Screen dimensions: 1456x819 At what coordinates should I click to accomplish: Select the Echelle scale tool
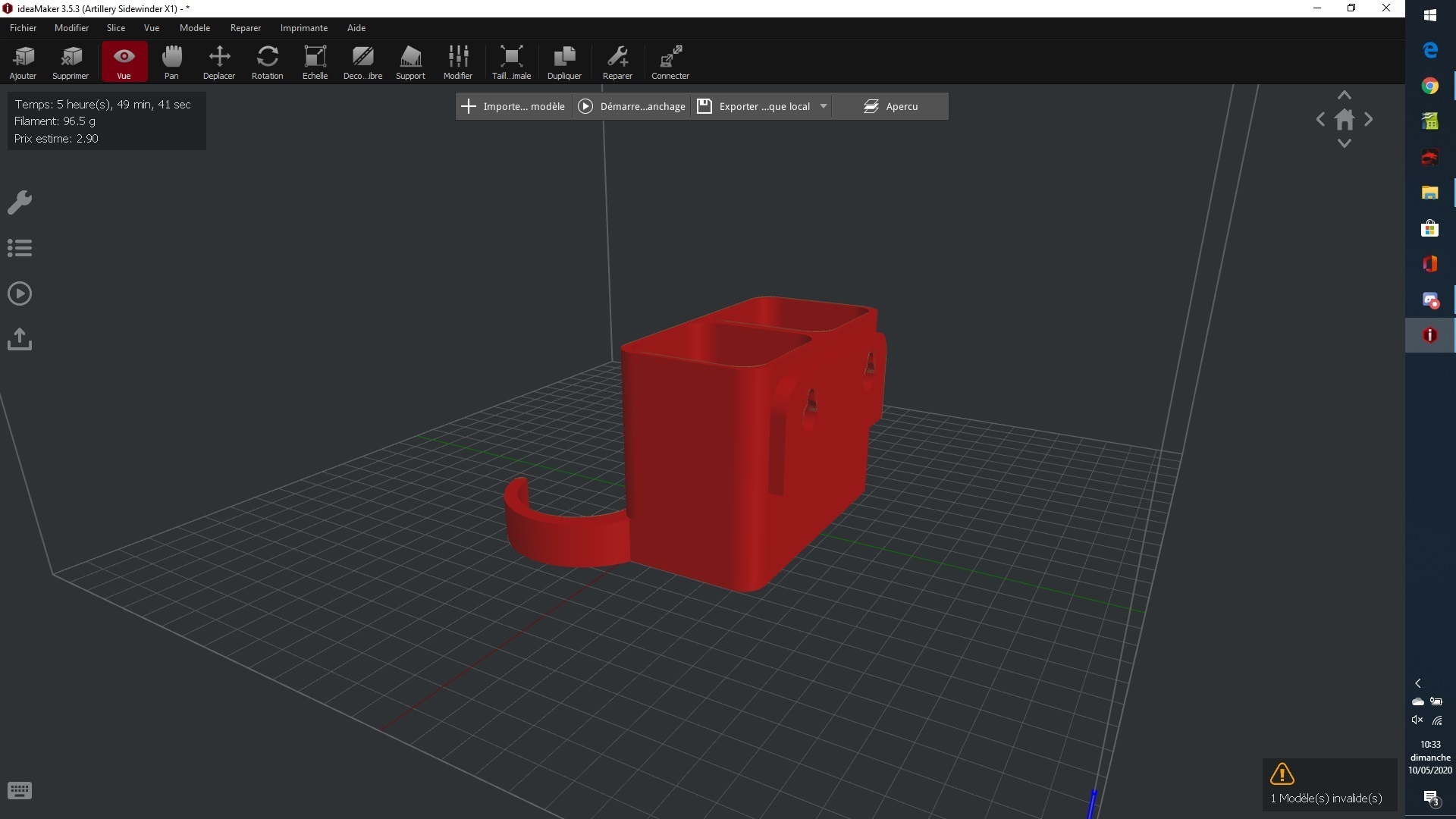315,61
